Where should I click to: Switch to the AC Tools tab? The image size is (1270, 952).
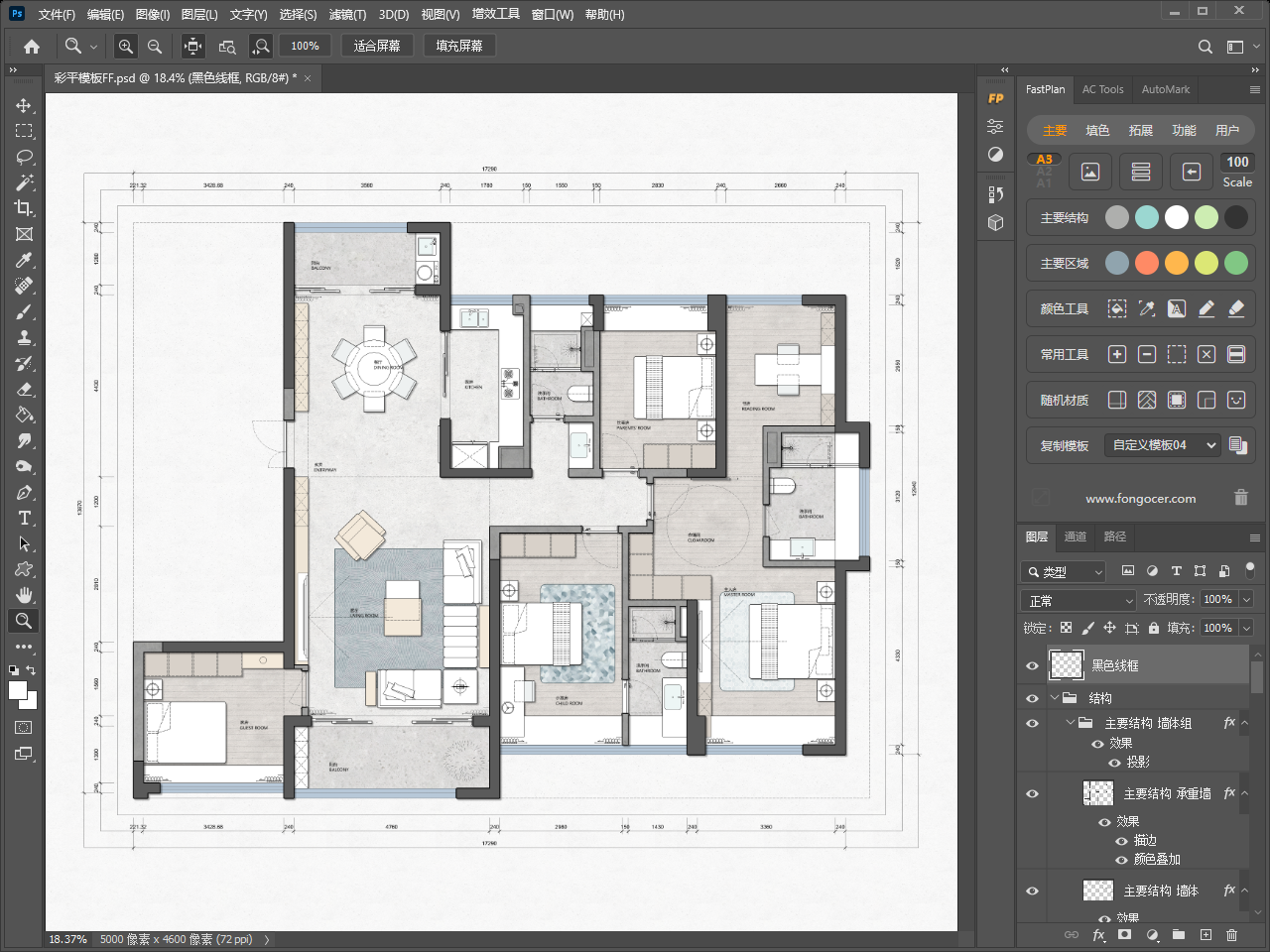coord(1102,89)
